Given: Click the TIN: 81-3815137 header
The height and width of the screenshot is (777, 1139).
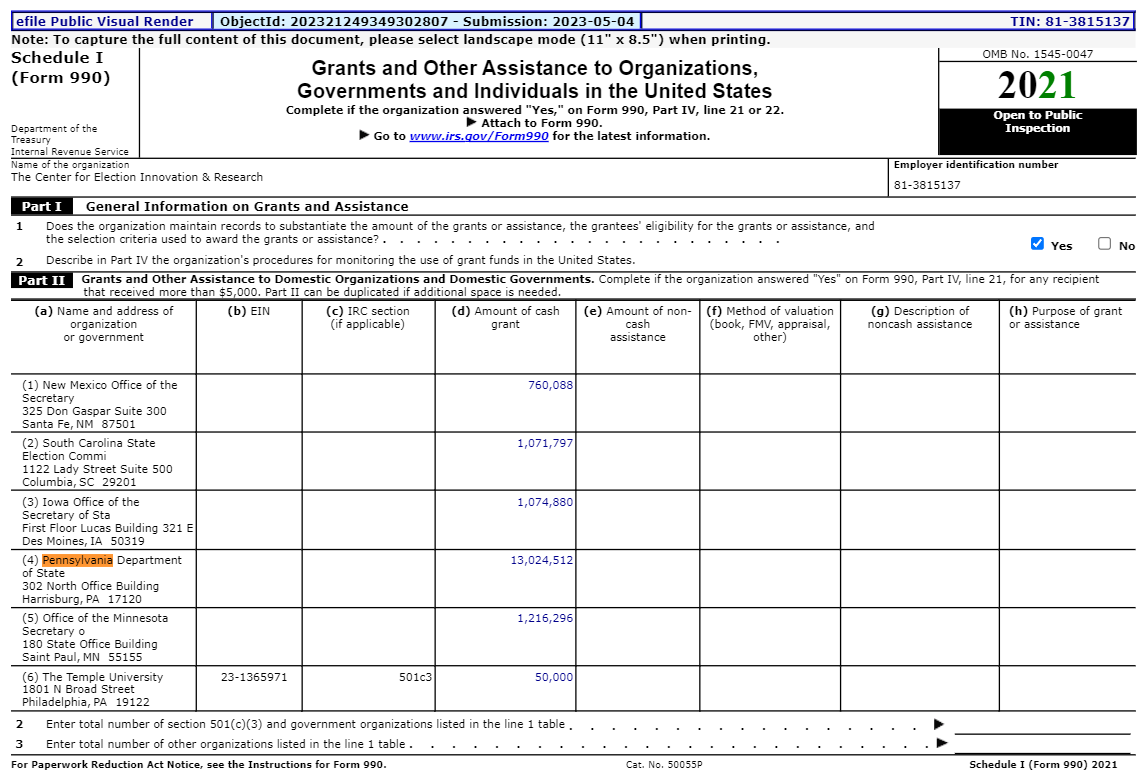Looking at the screenshot, I should tap(1070, 21).
